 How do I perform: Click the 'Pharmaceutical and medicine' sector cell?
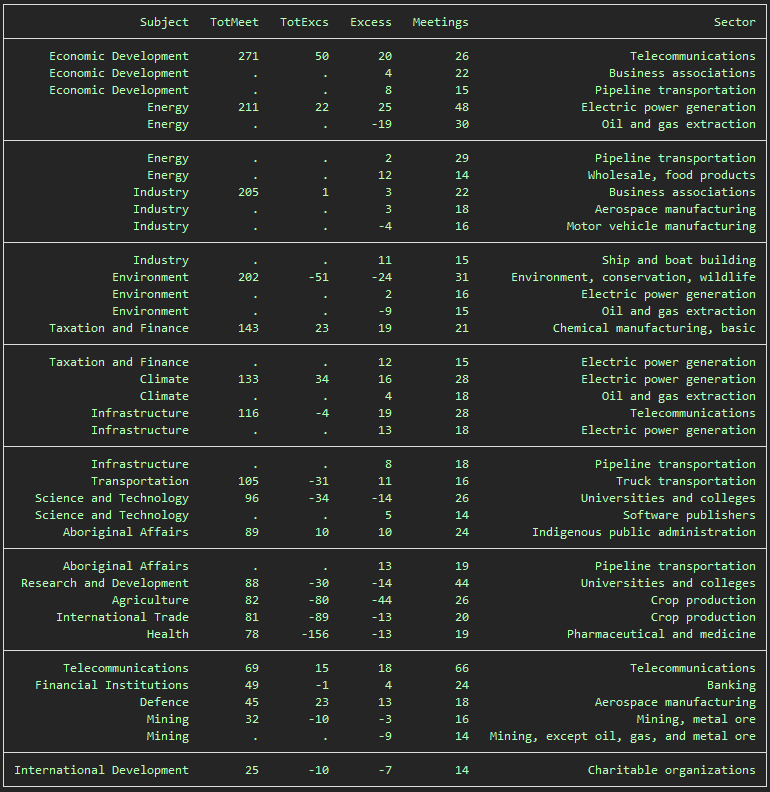coord(661,634)
